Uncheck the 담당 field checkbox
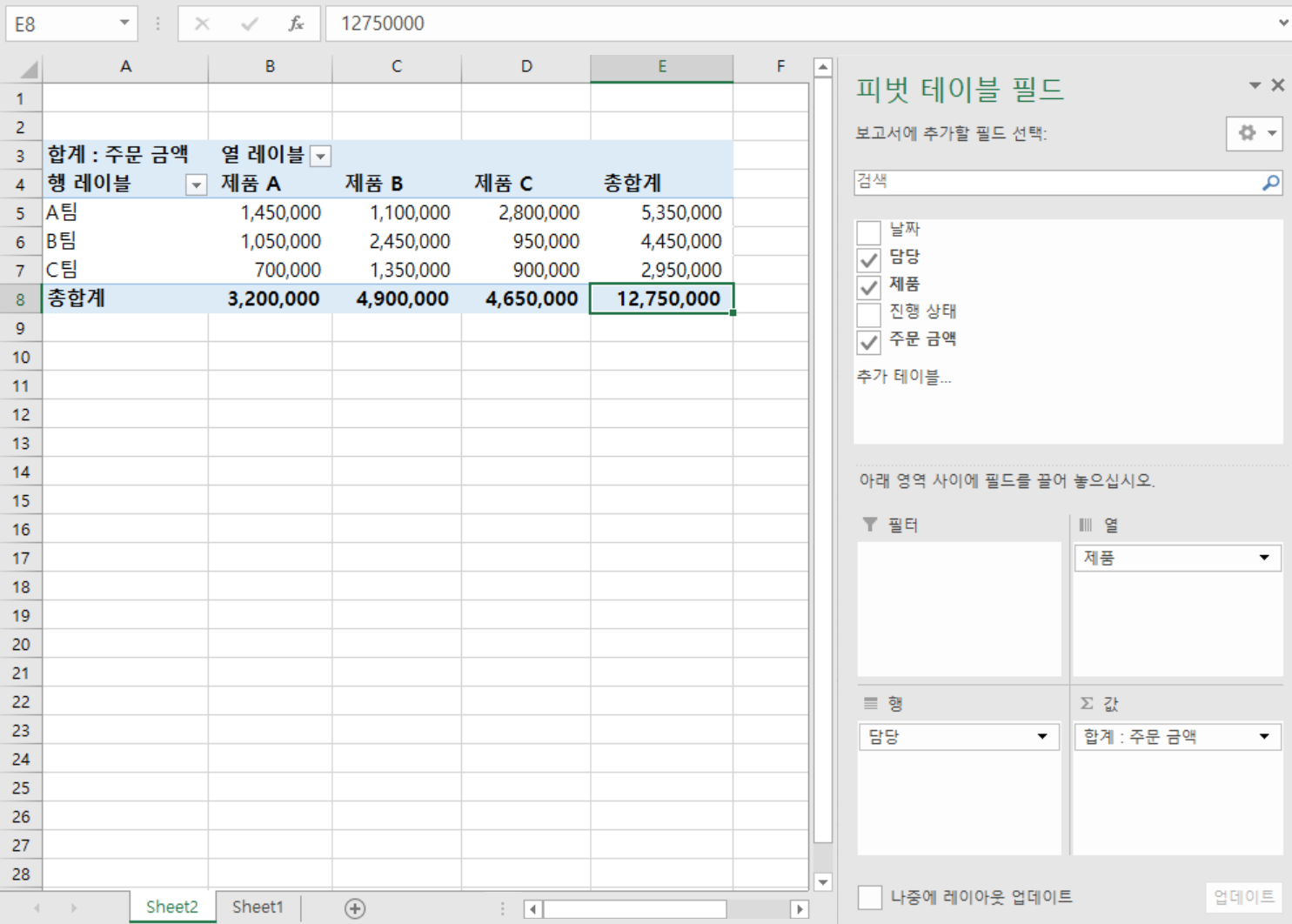 tap(868, 259)
